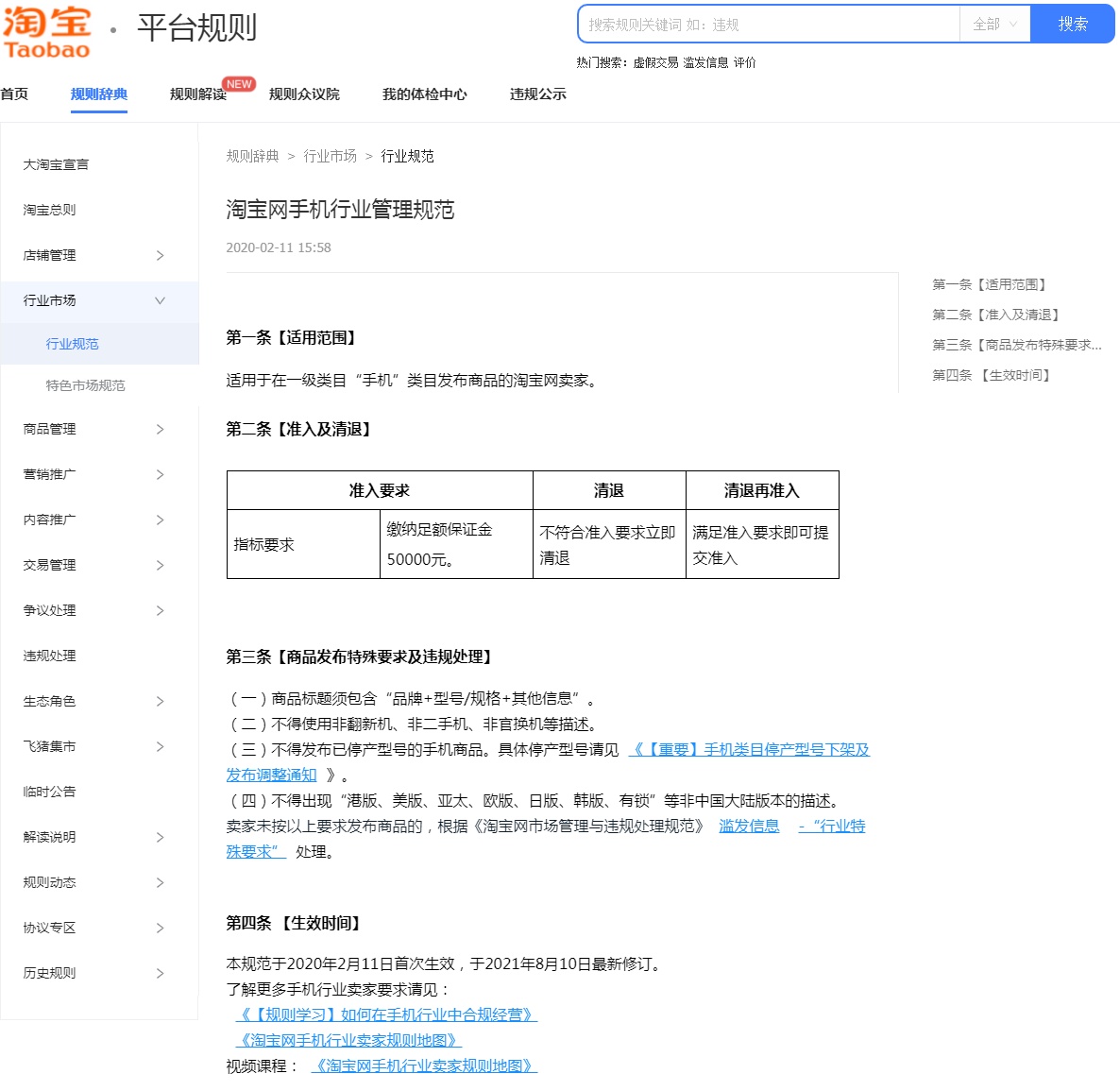Viewport: 1120px width, 1091px height.
Task: Click the 行业规范 breadcrumb
Action: tap(407, 157)
